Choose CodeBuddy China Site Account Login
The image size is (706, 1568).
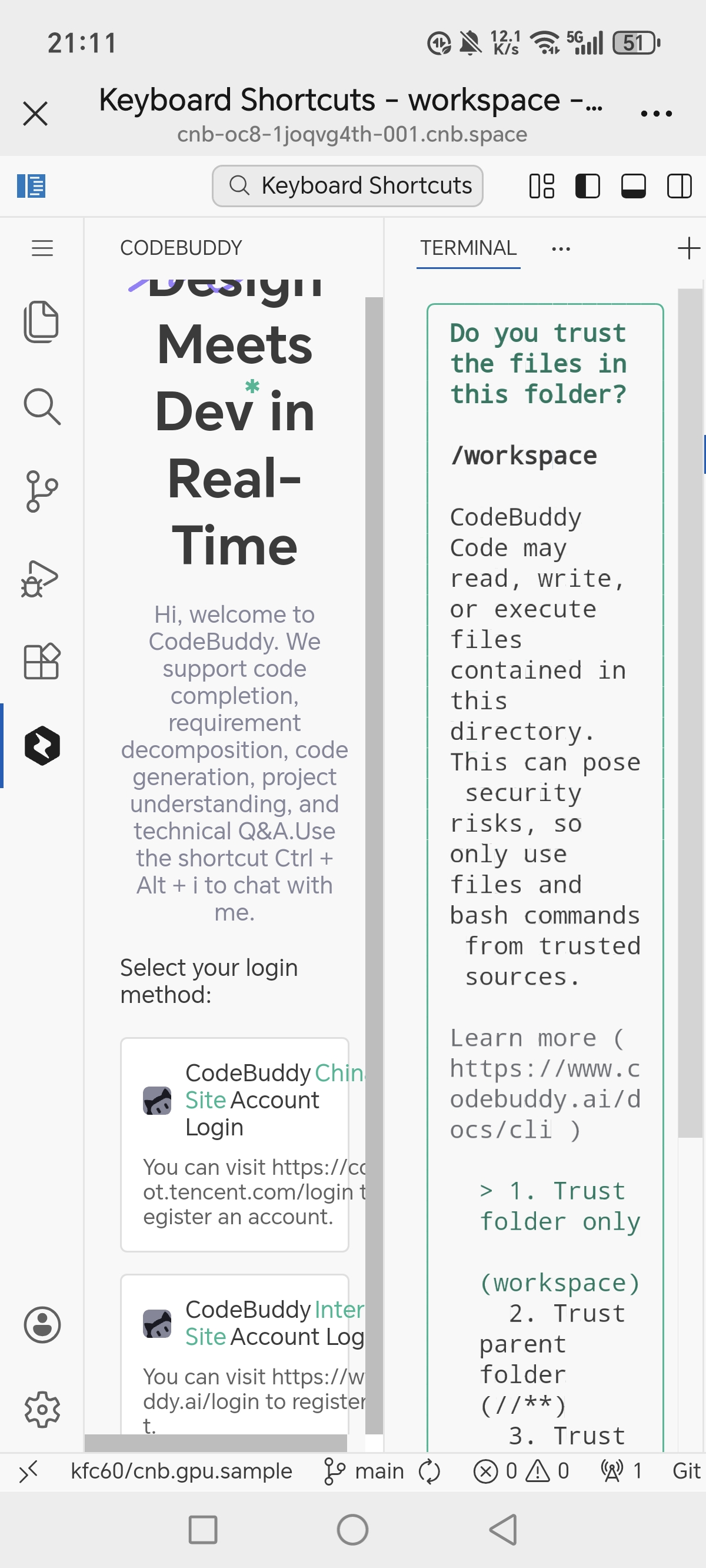pyautogui.click(x=234, y=1144)
